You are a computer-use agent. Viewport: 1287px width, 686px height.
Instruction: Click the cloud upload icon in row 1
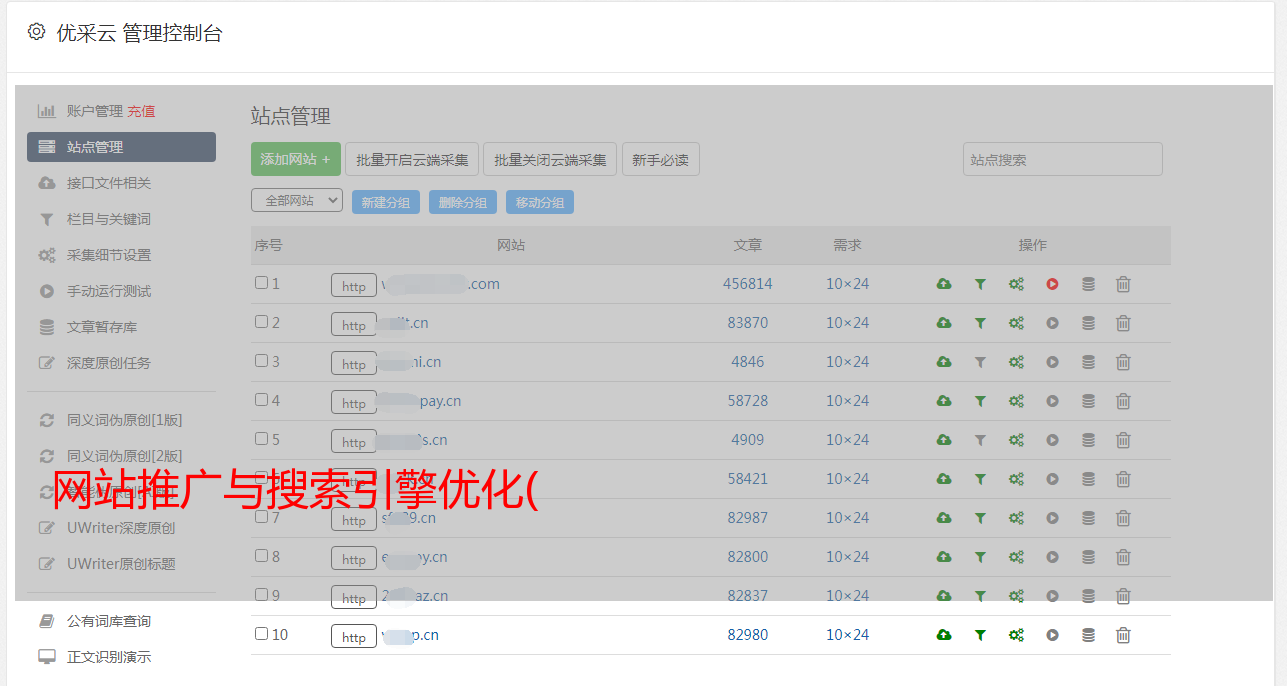pos(943,284)
